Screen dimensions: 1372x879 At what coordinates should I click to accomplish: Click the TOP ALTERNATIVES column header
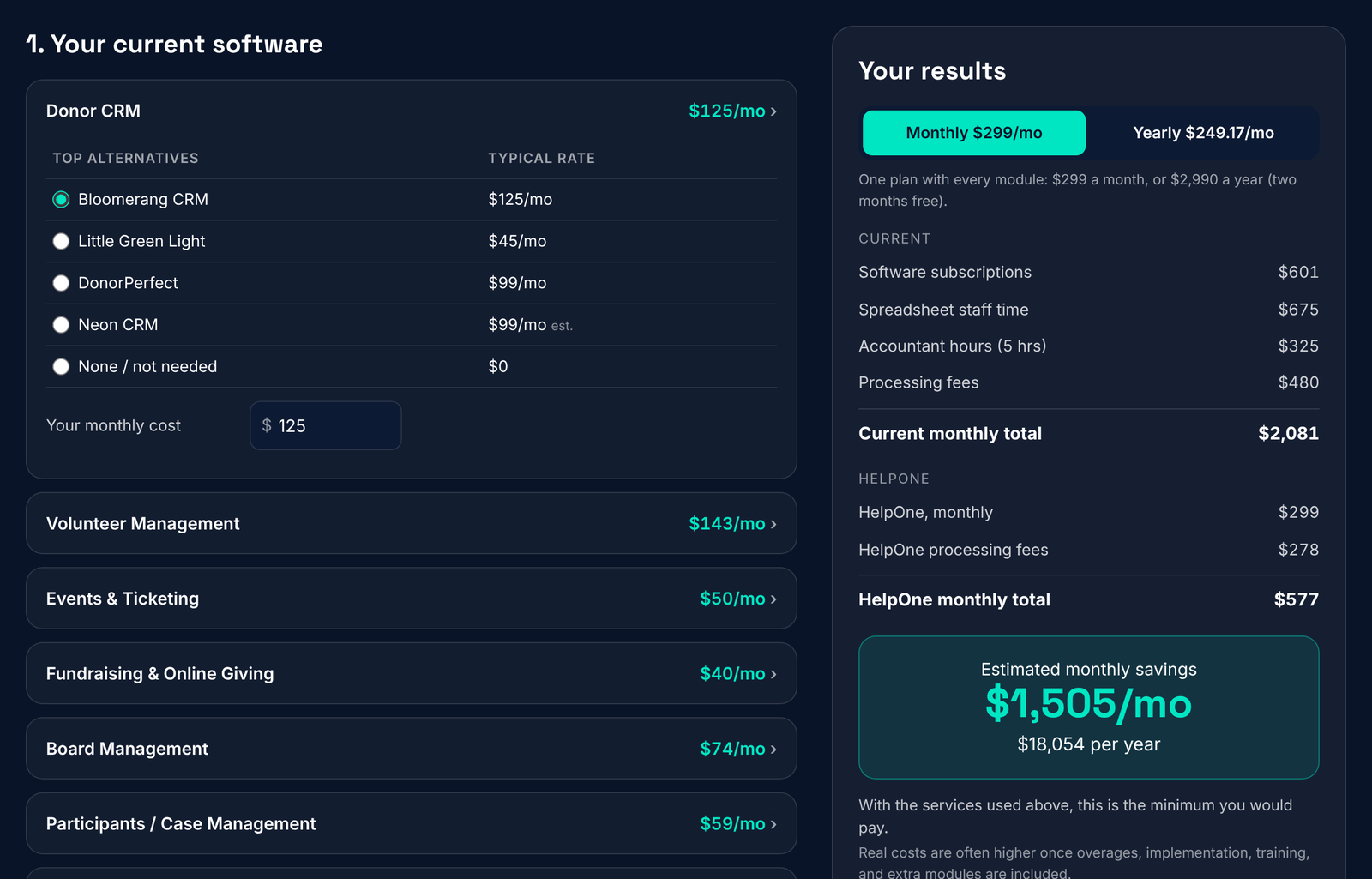(125, 159)
